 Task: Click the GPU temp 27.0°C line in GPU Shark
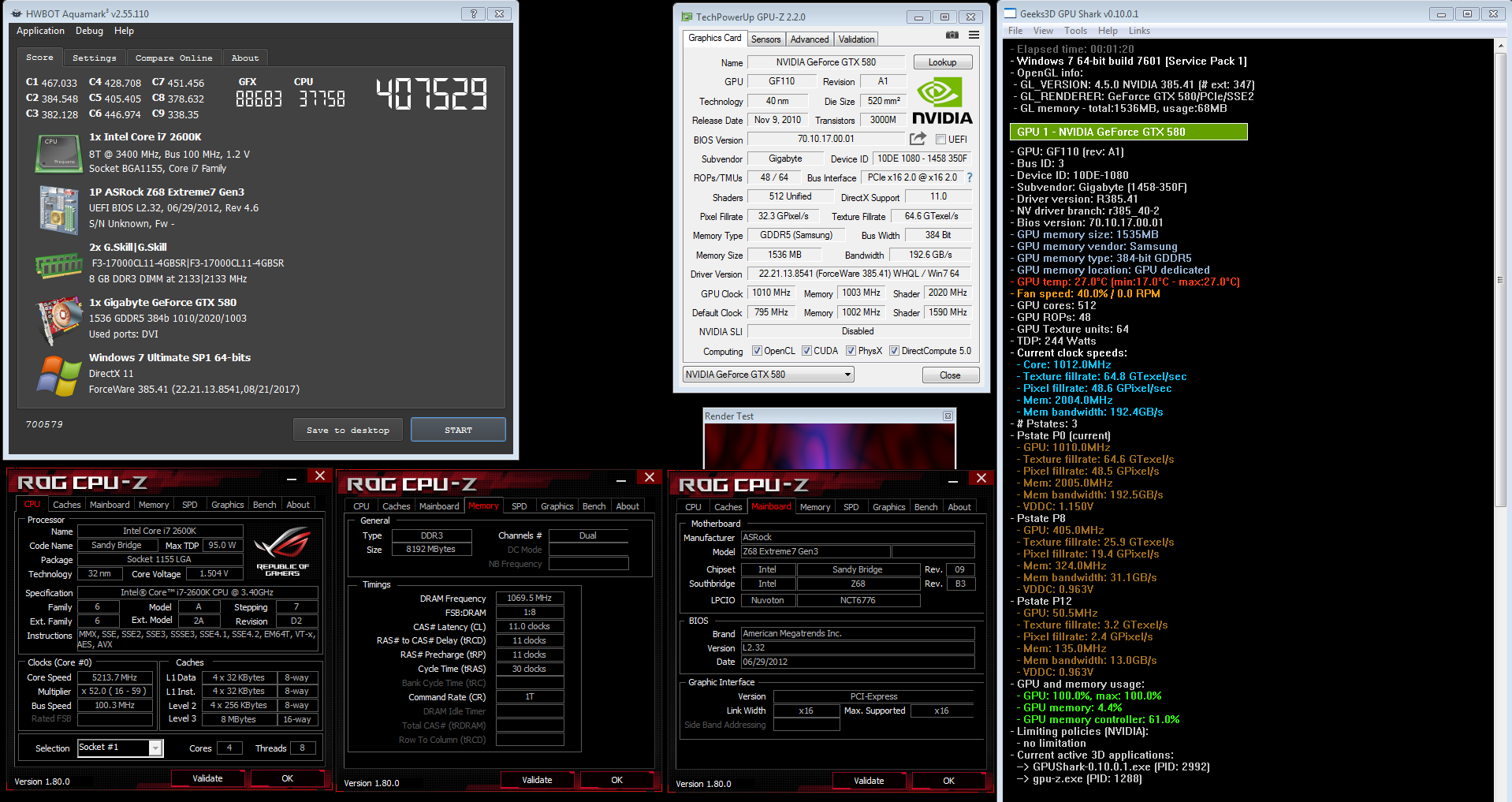coord(1128,282)
